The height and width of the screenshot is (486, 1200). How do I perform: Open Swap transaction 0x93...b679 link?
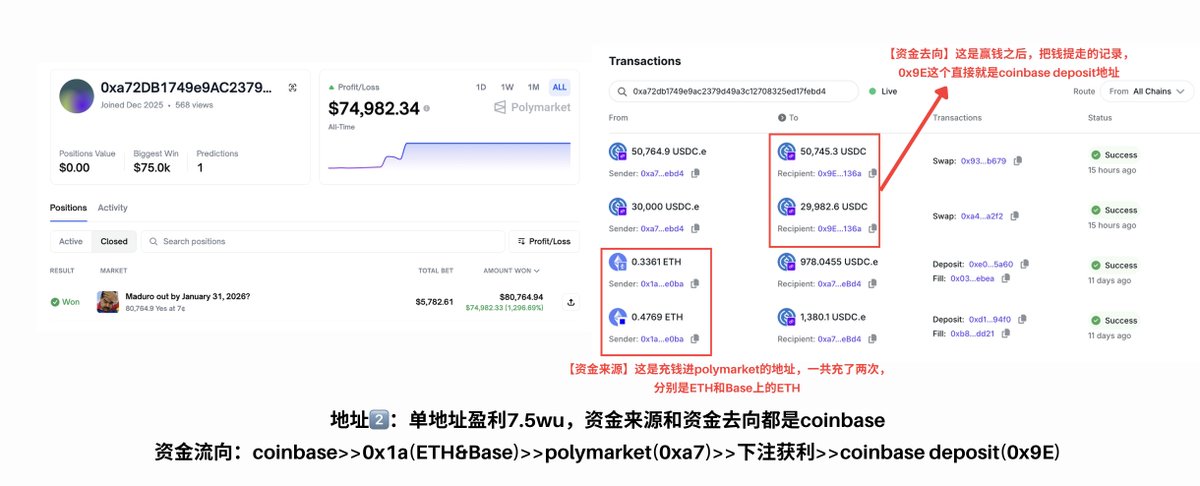[984, 160]
